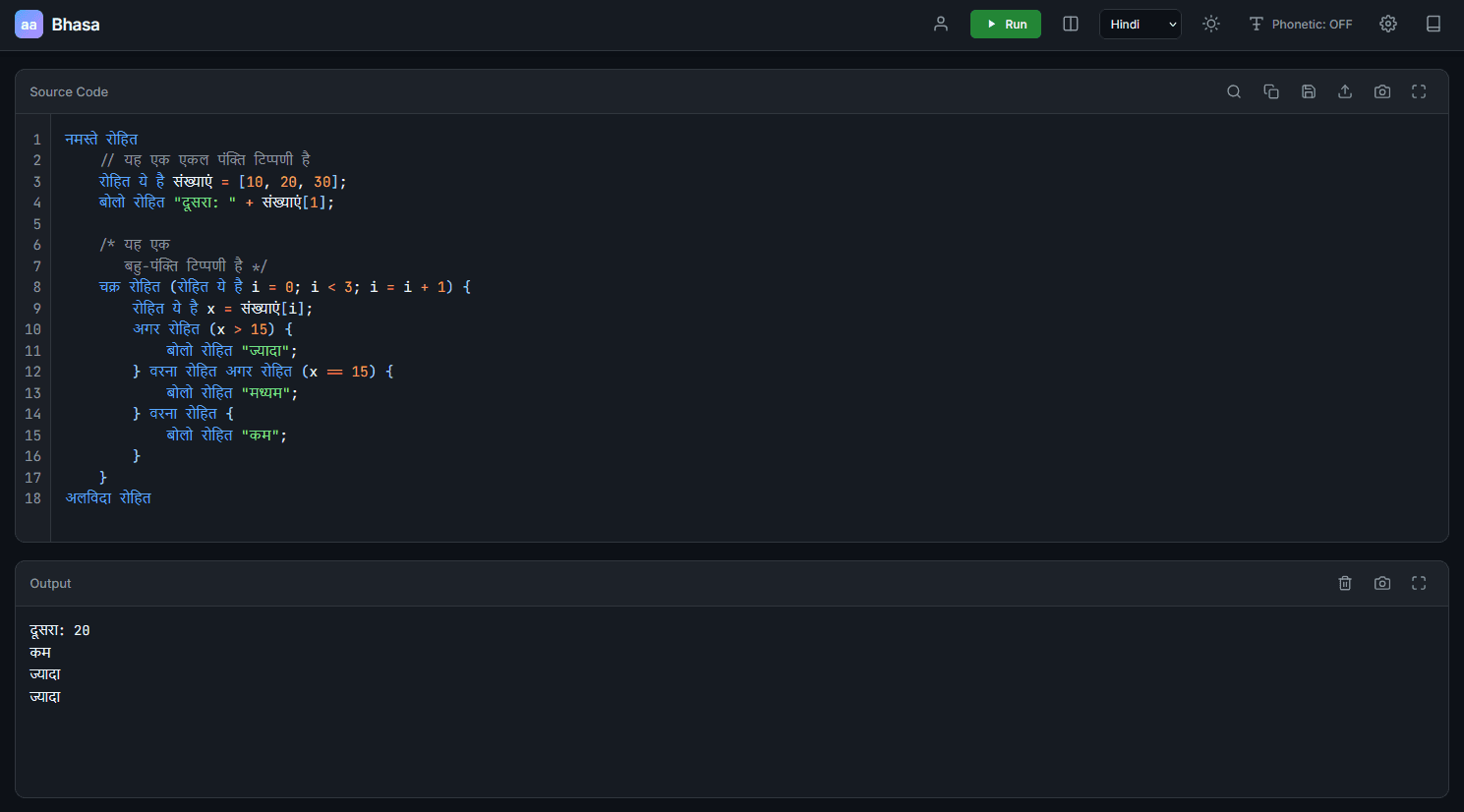Take a screenshot of the source code
The height and width of the screenshot is (812, 1464).
point(1381,91)
